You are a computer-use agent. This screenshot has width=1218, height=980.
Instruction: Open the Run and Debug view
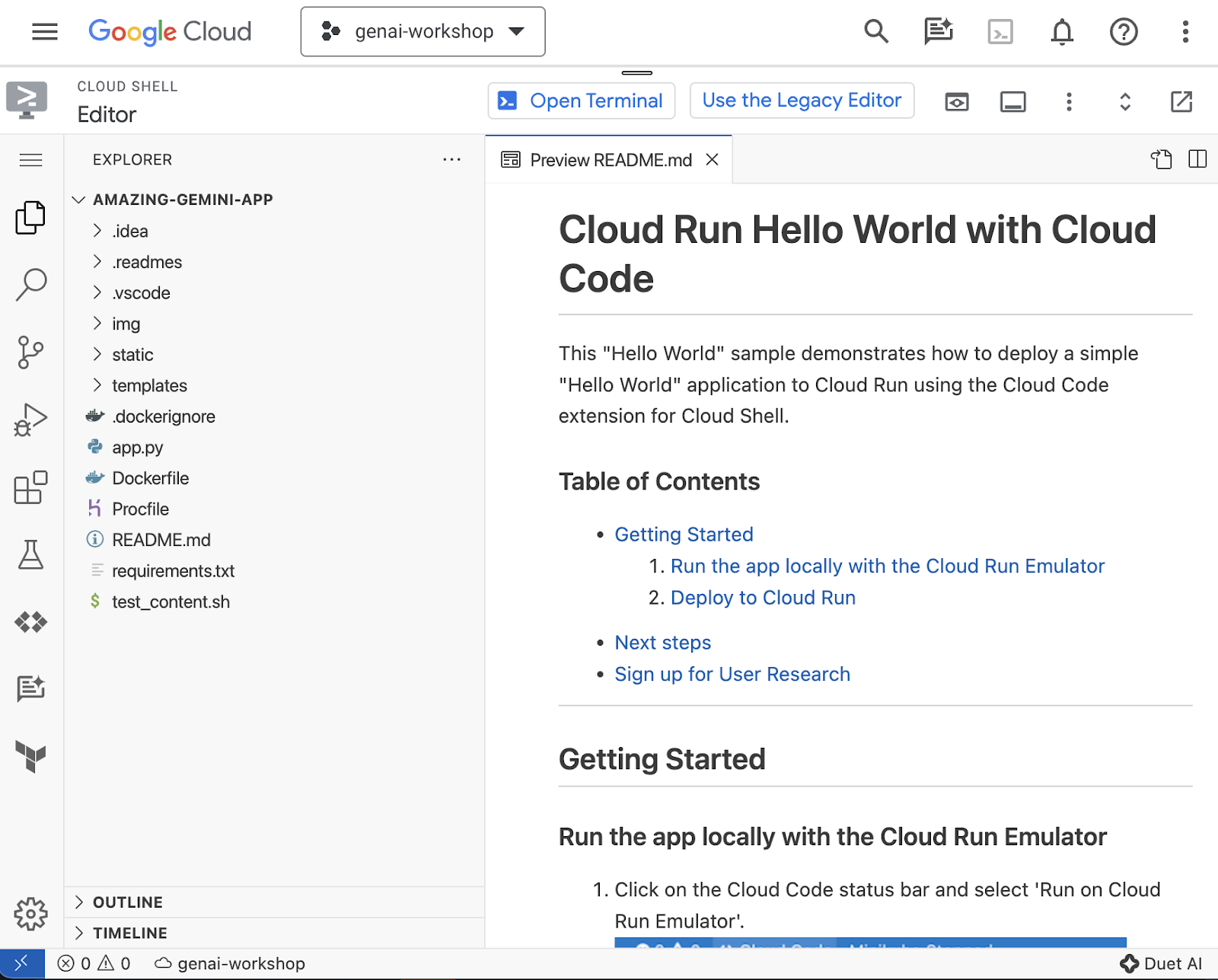(x=30, y=420)
